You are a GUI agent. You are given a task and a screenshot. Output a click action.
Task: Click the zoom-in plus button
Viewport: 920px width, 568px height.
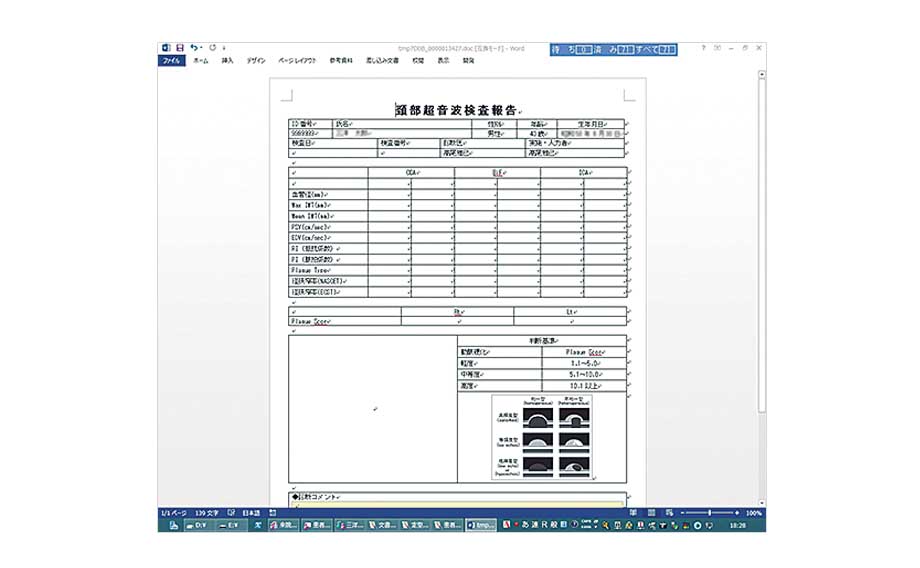(x=737, y=513)
